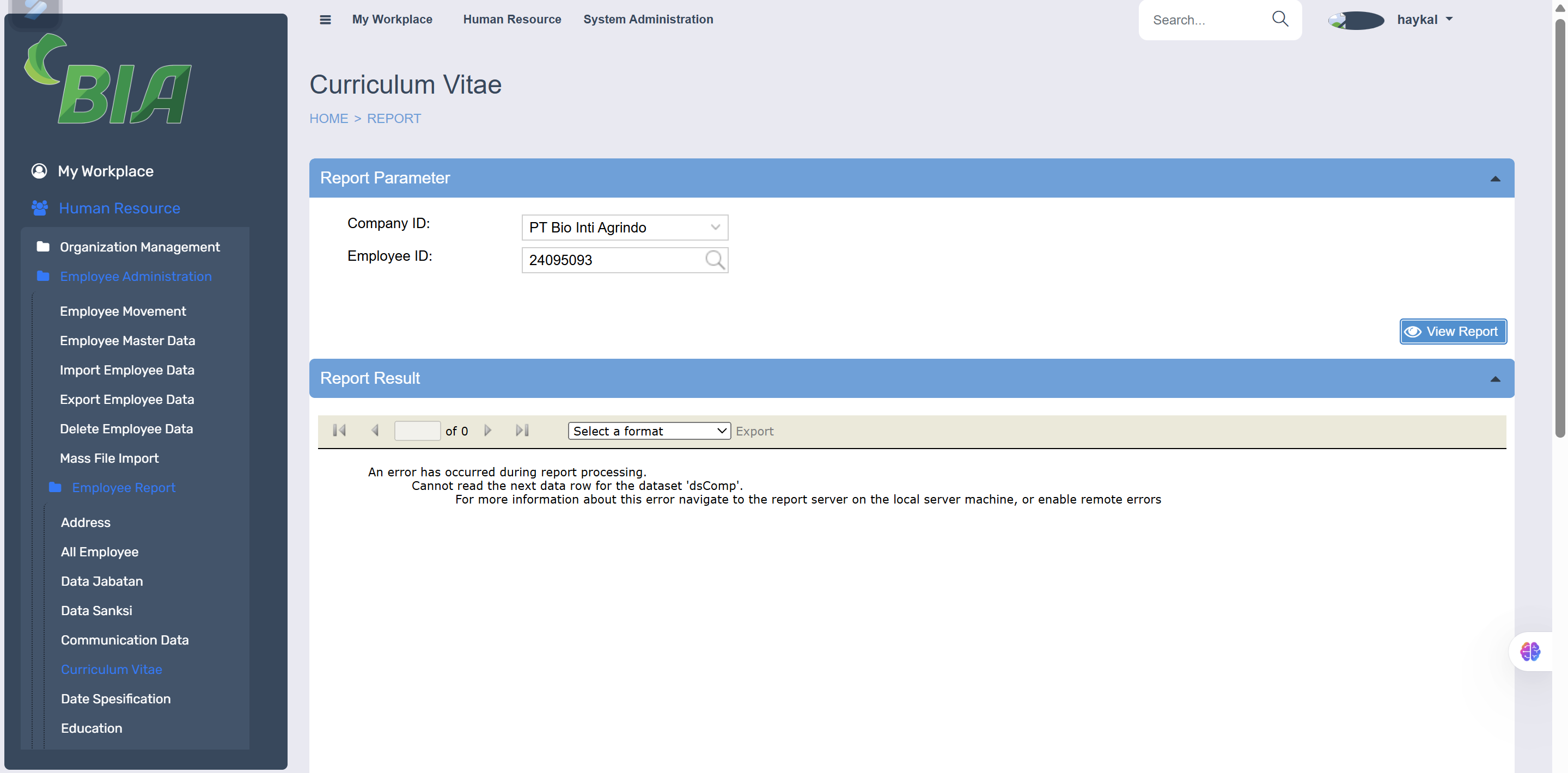Image resolution: width=1568 pixels, height=773 pixels.
Task: Open Employee ID lookup magnifier
Action: click(x=715, y=260)
